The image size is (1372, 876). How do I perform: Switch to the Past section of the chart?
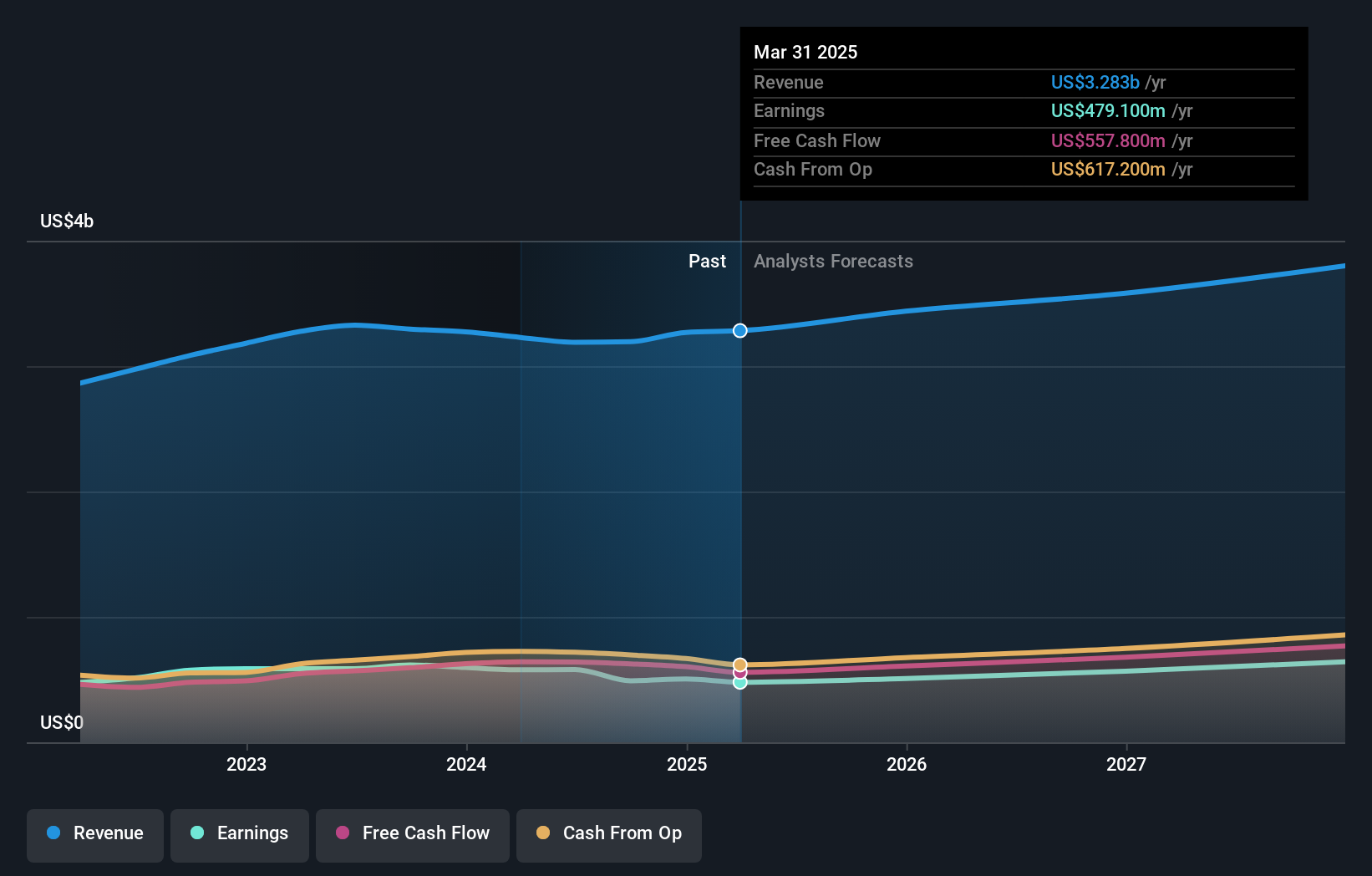(x=707, y=261)
